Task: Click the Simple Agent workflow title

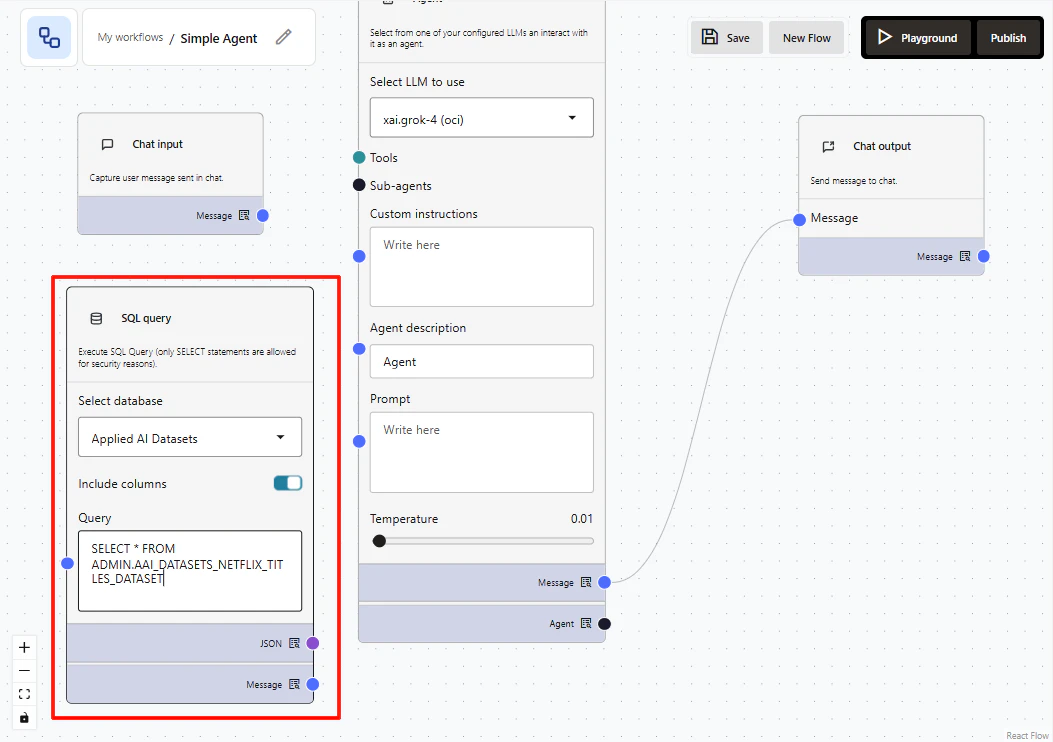Action: pos(219,38)
